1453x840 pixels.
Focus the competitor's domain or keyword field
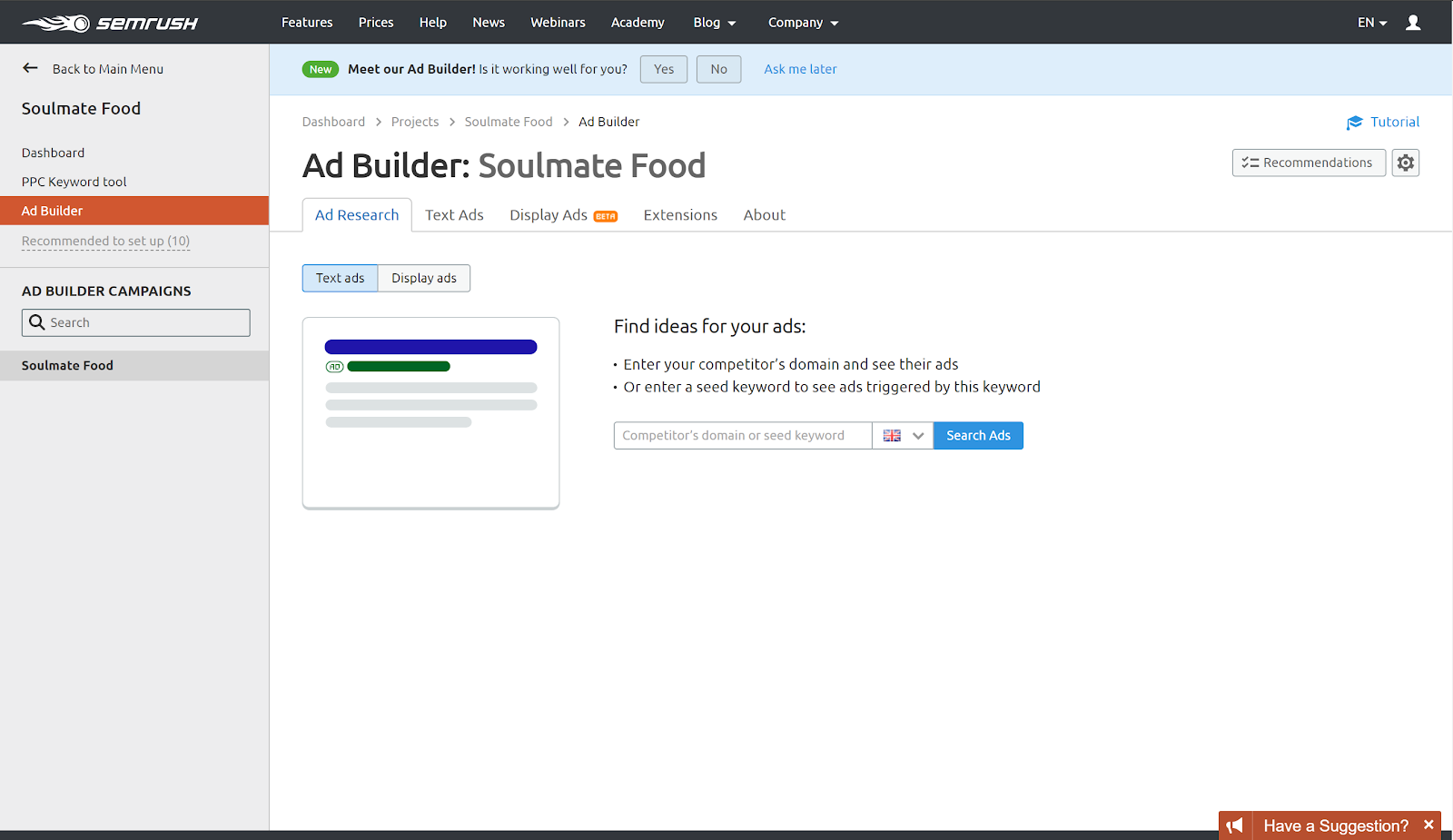(743, 436)
